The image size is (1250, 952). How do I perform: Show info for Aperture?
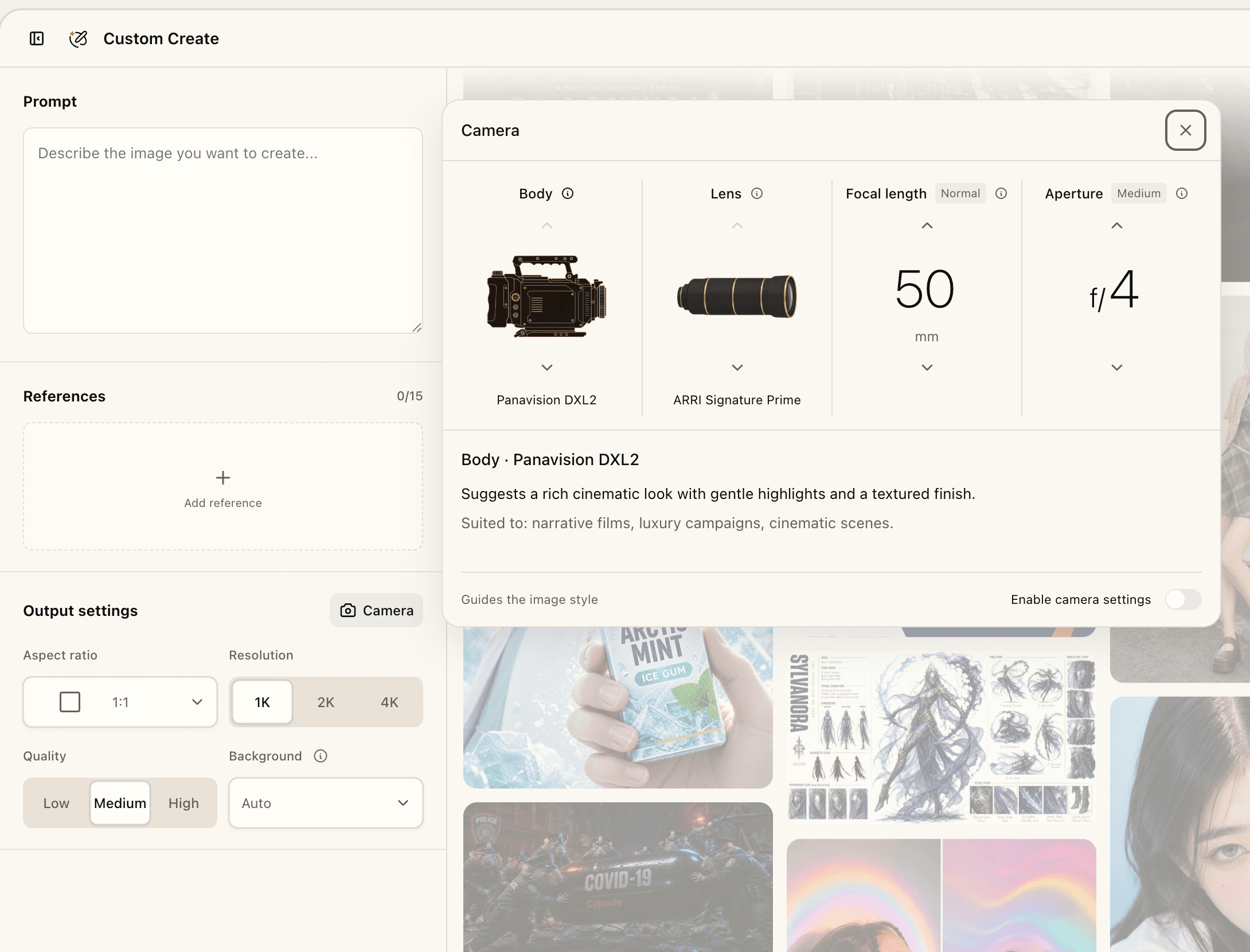coord(1181,193)
